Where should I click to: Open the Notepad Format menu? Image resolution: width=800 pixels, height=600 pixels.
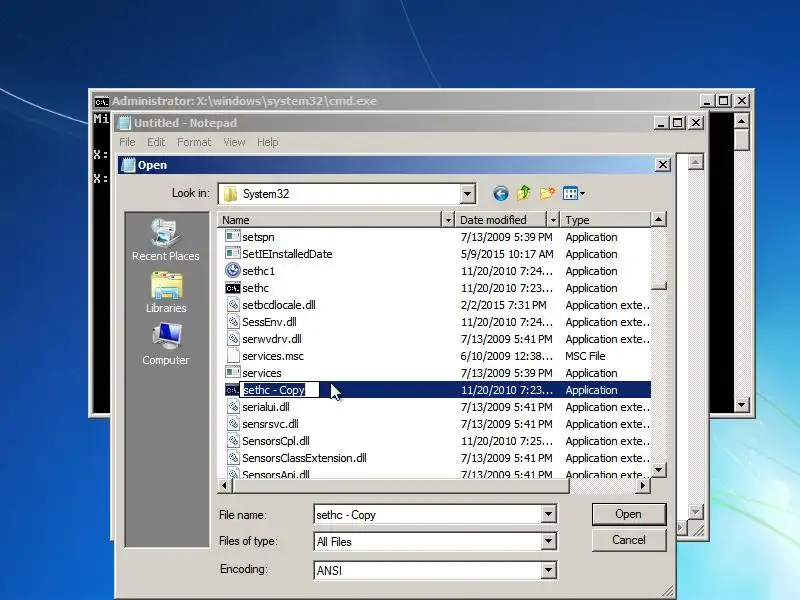[194, 142]
